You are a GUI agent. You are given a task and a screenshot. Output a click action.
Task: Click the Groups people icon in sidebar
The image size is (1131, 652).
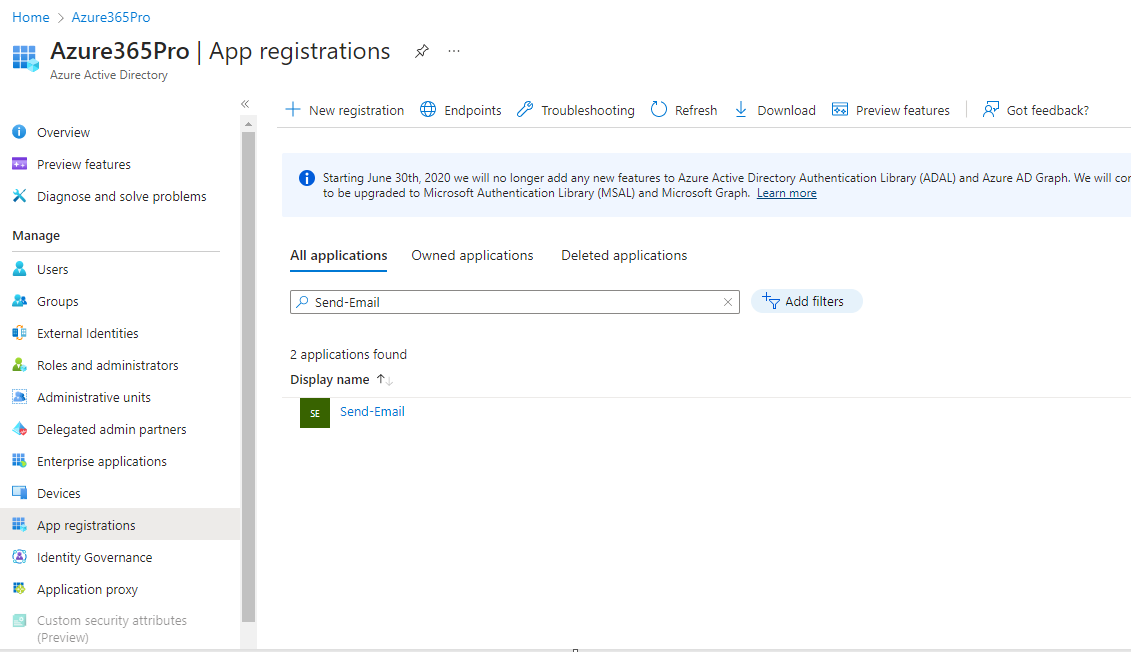[19, 301]
